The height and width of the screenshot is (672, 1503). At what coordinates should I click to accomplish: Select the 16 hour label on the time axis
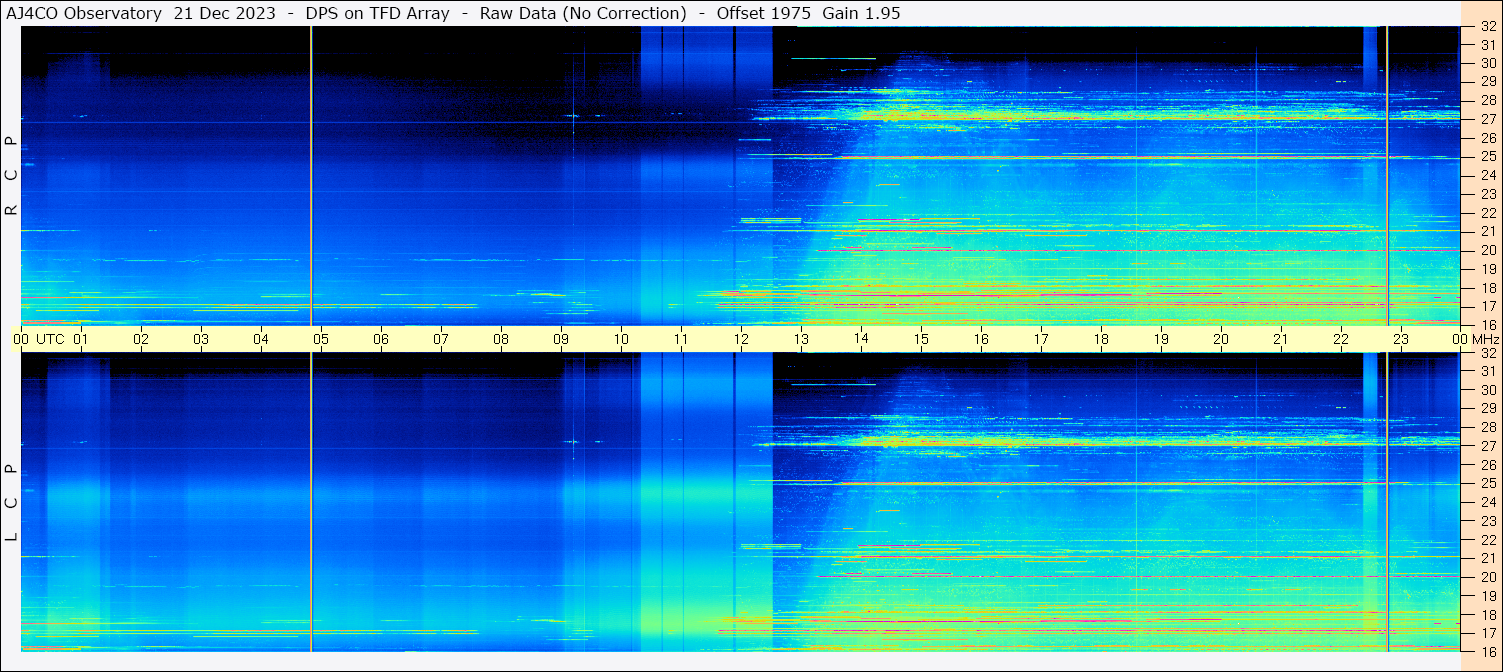[x=981, y=339]
